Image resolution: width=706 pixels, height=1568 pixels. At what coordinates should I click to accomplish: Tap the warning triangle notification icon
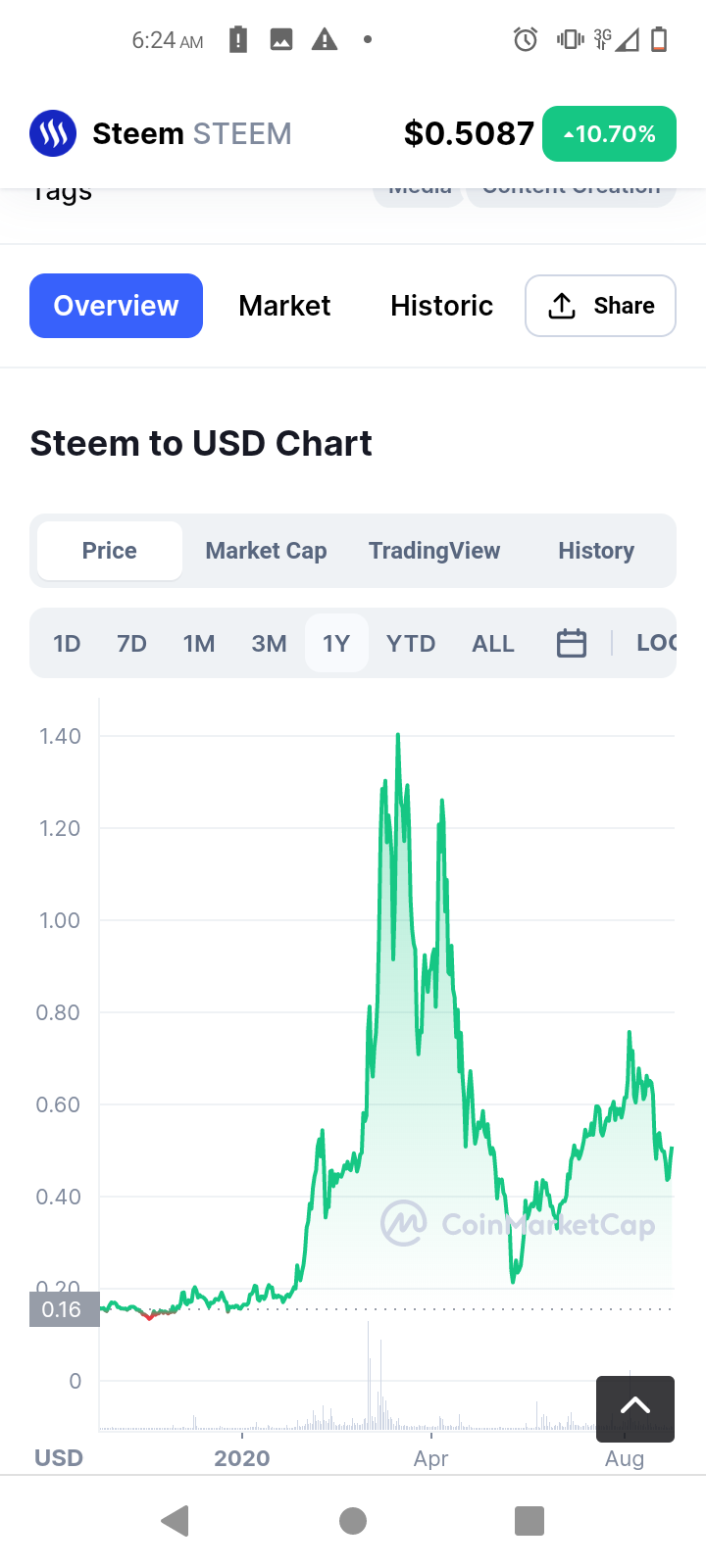325,40
